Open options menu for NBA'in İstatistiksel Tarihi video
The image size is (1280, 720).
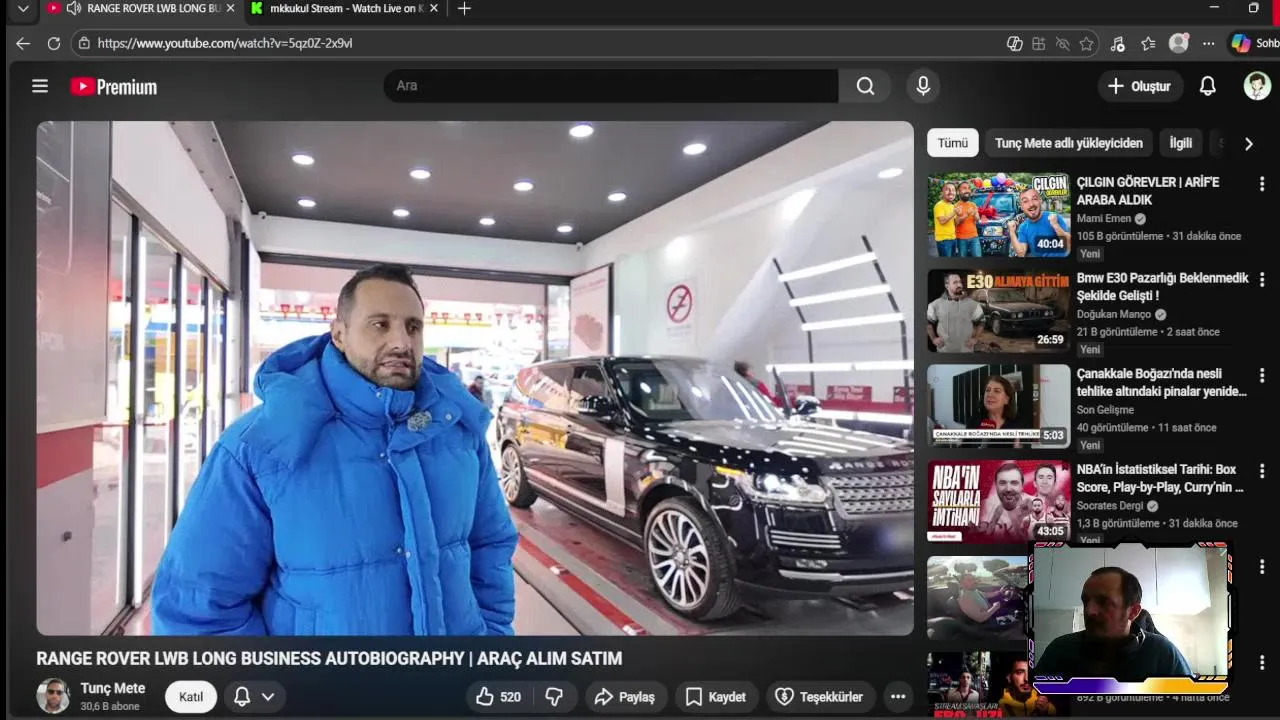1262,471
